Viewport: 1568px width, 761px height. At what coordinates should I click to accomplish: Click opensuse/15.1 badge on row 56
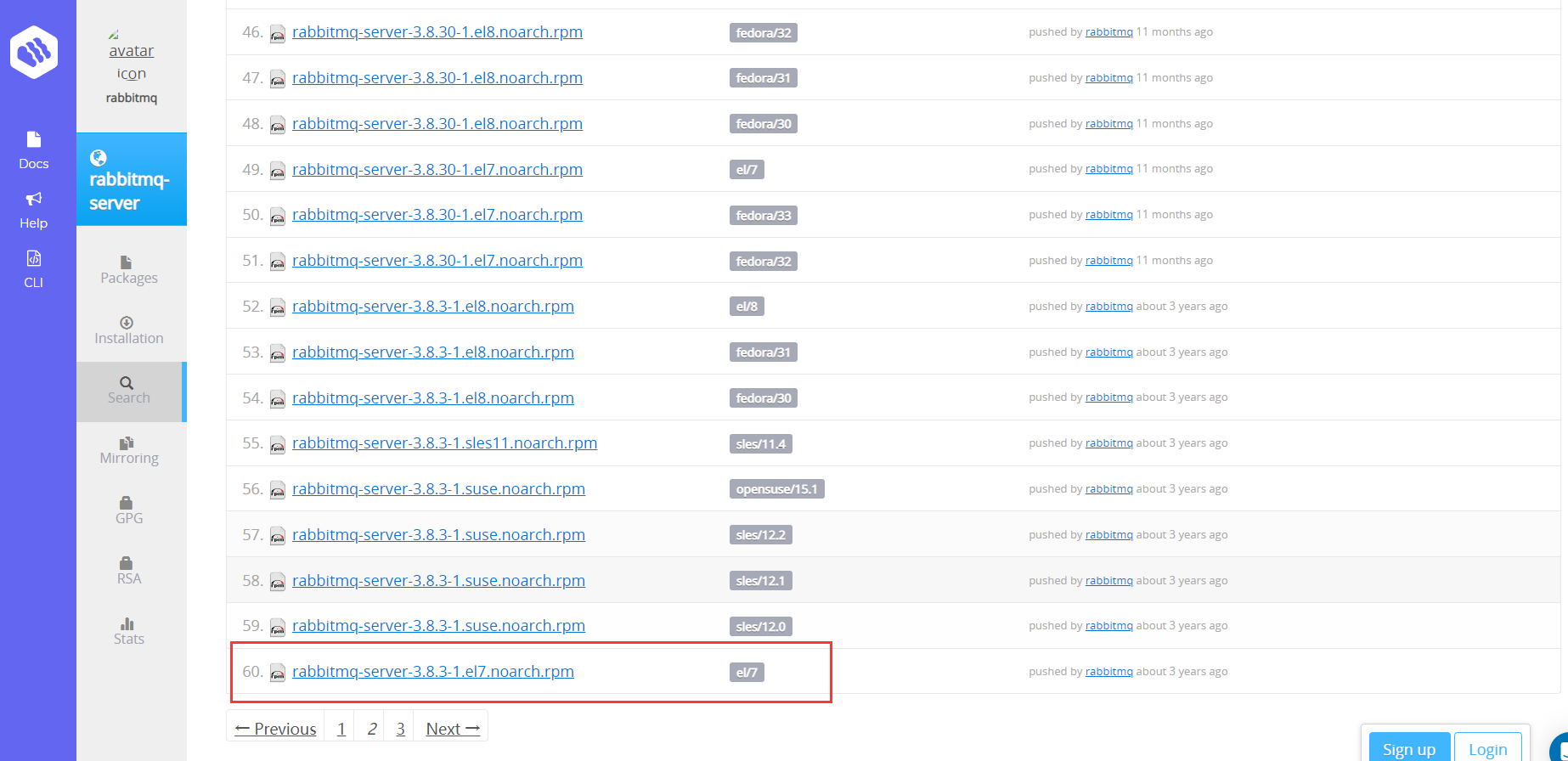pos(777,489)
